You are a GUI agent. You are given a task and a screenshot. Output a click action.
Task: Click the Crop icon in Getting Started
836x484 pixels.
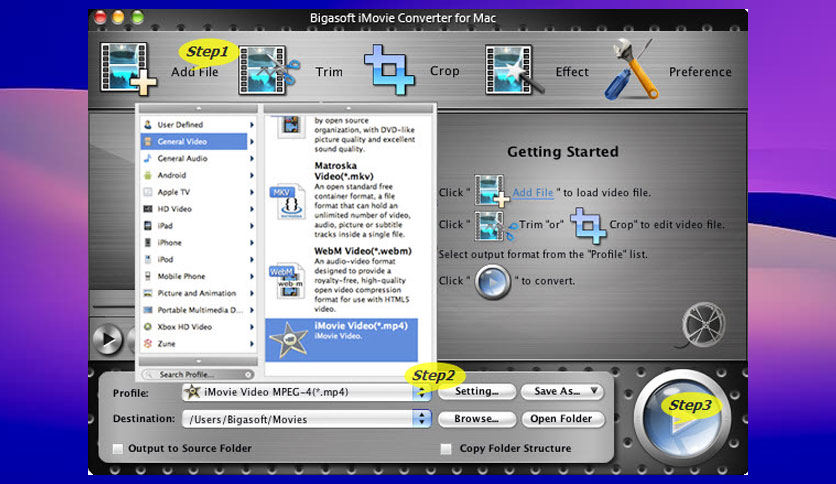click(588, 225)
